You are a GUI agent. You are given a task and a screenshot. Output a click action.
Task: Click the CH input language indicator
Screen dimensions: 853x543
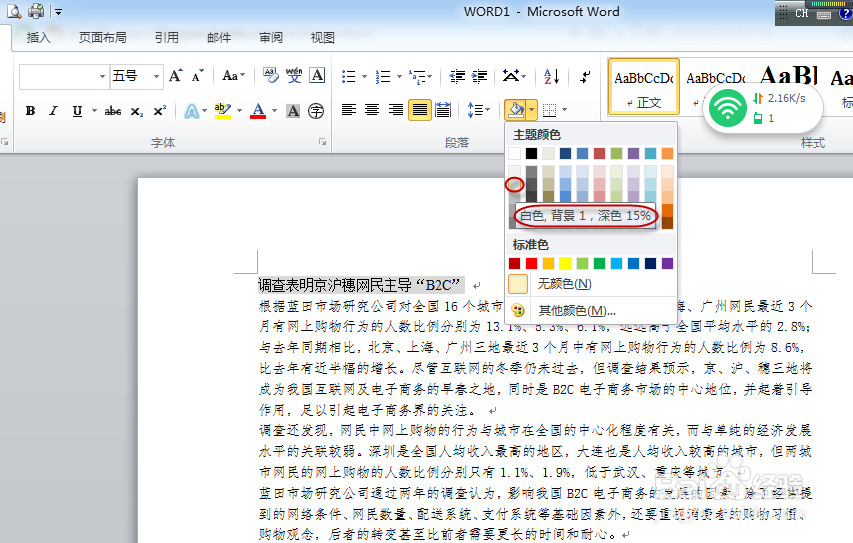pos(801,13)
